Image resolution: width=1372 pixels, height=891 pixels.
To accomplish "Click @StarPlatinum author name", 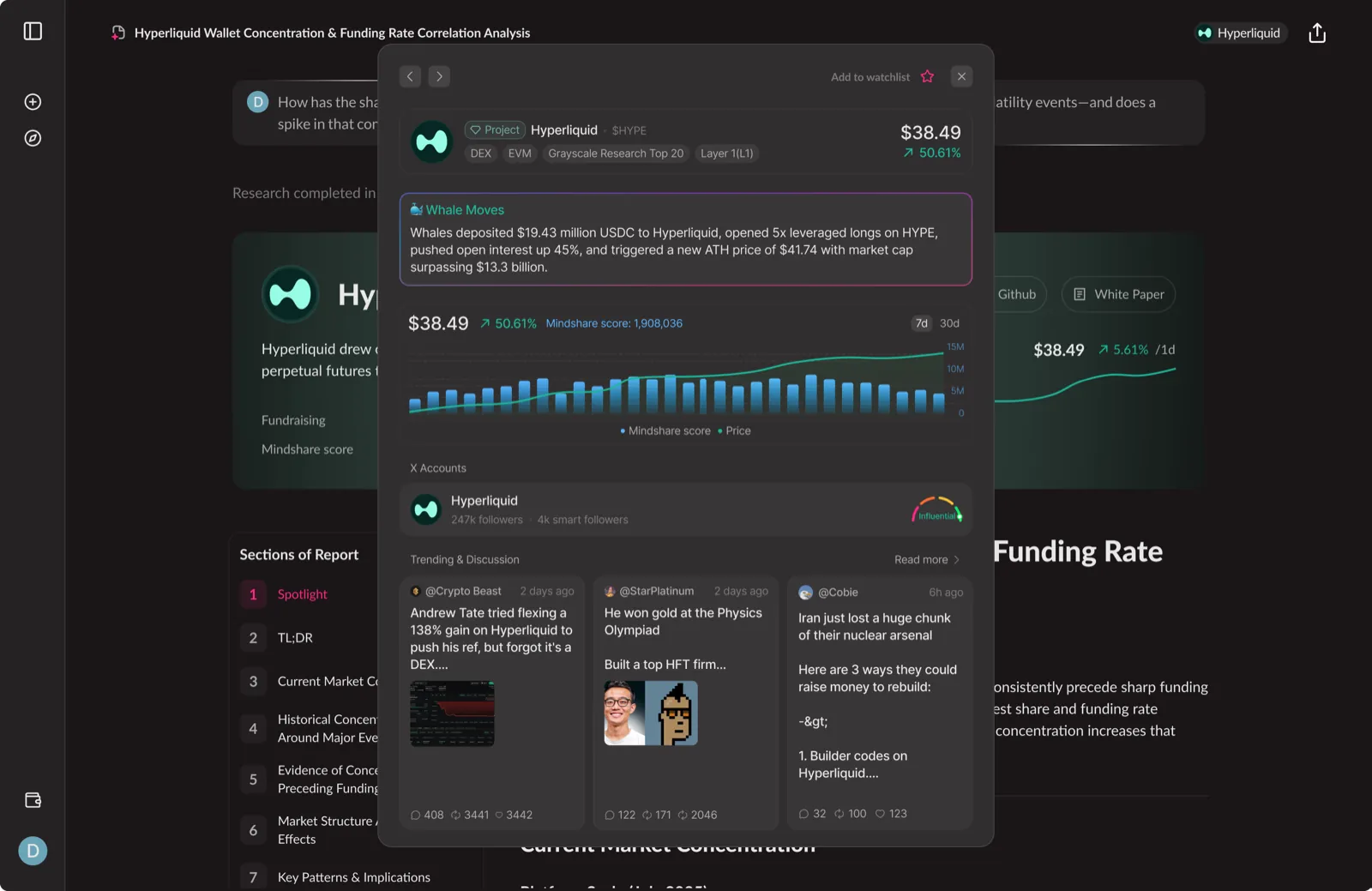I will click(656, 592).
